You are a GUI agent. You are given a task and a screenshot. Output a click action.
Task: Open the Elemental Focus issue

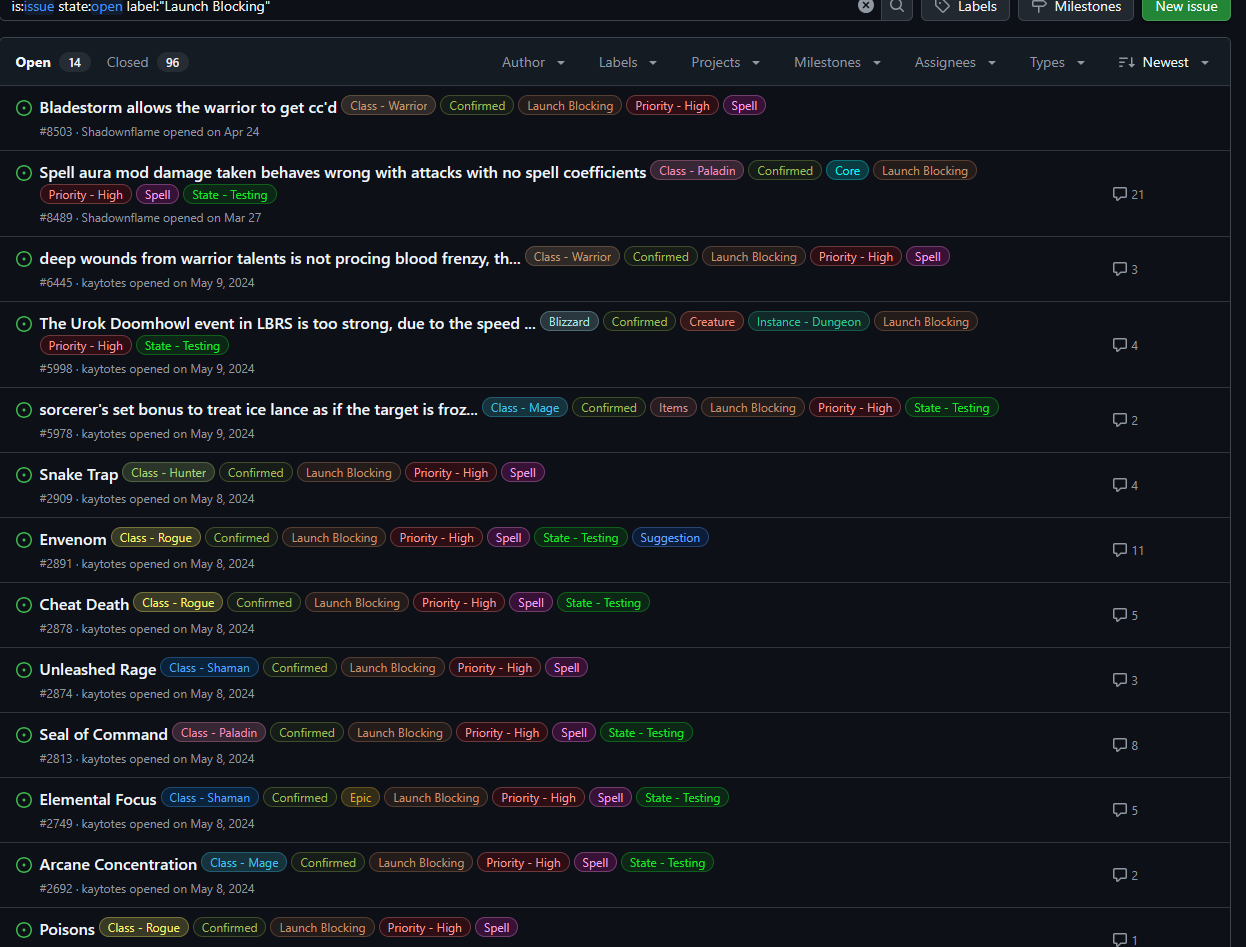click(98, 799)
